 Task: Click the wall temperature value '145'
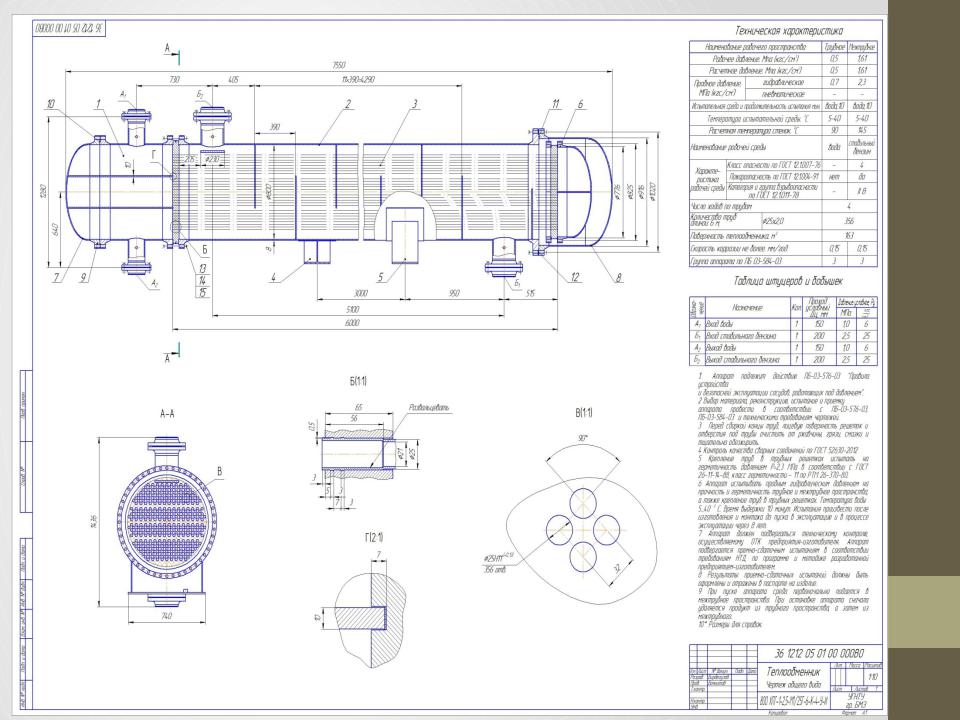862,130
